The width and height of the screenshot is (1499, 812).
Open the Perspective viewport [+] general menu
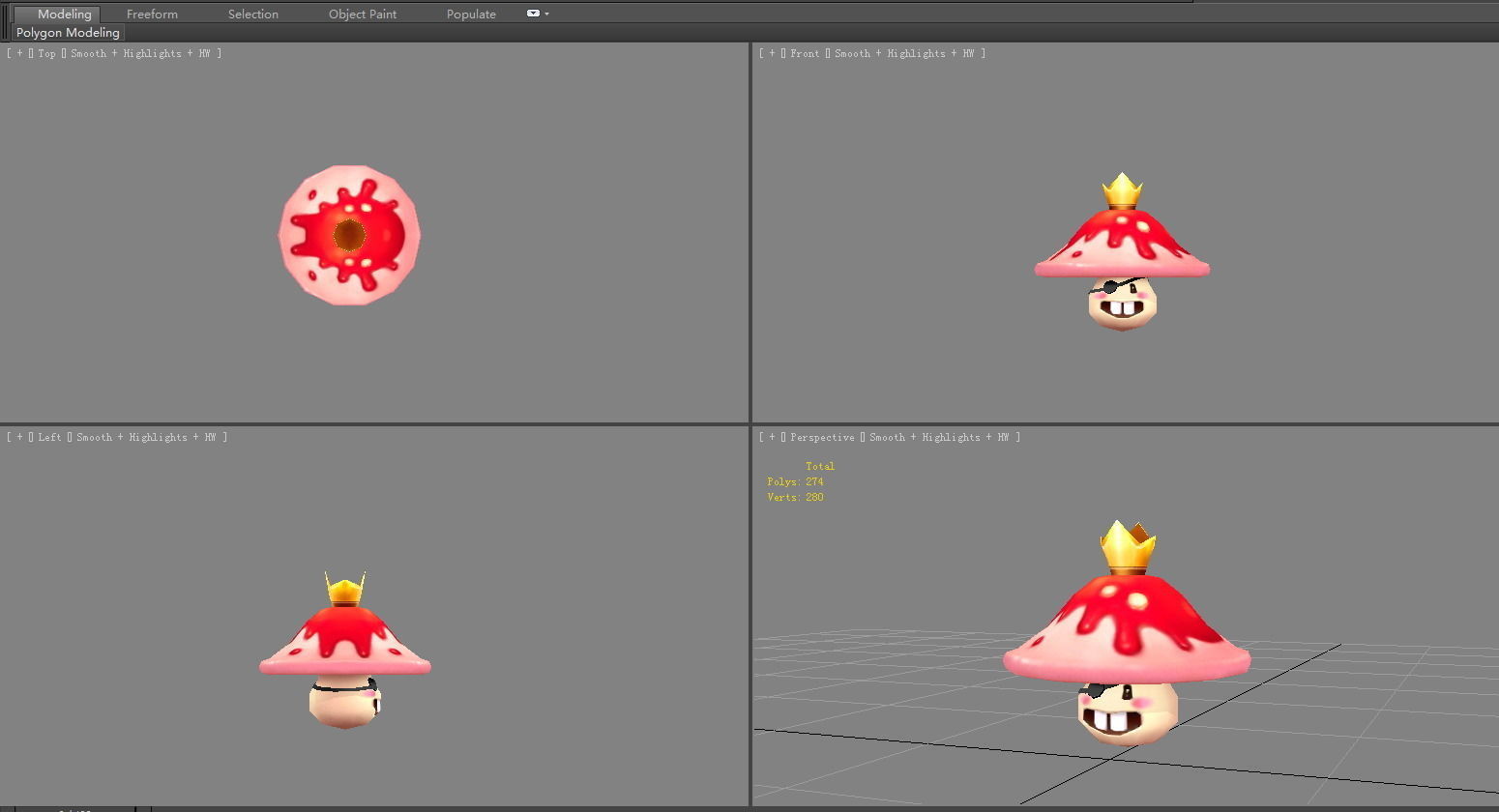coord(772,437)
